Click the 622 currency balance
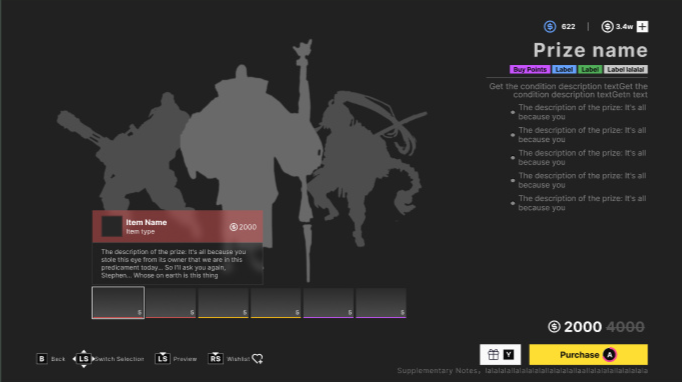The width and height of the screenshot is (682, 382). pyautogui.click(x=568, y=27)
